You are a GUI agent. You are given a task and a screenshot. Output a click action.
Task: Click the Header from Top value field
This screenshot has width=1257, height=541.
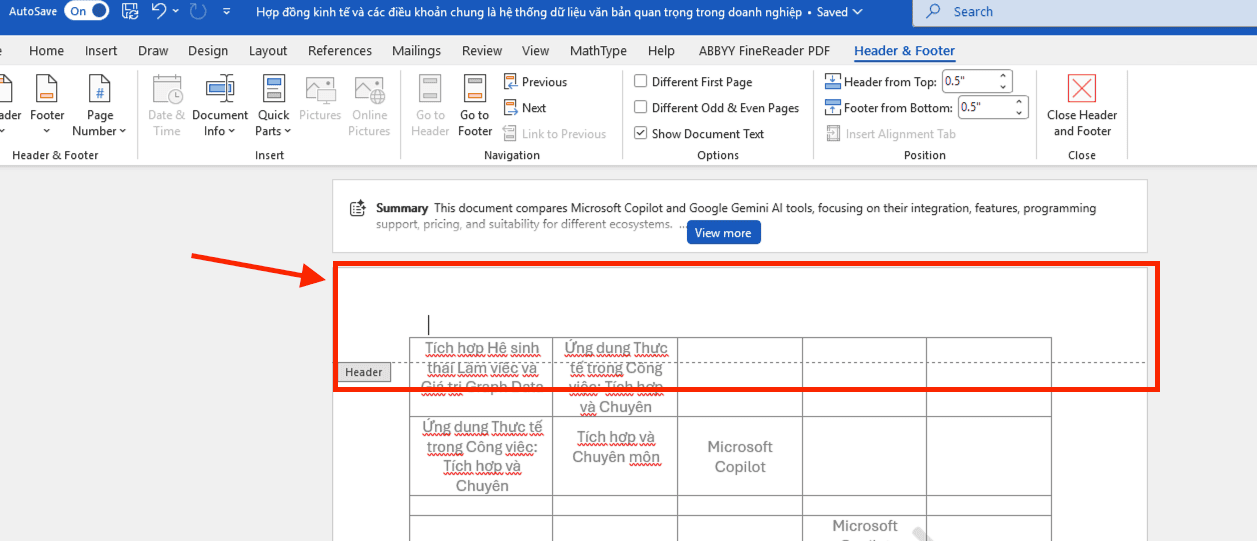[969, 82]
